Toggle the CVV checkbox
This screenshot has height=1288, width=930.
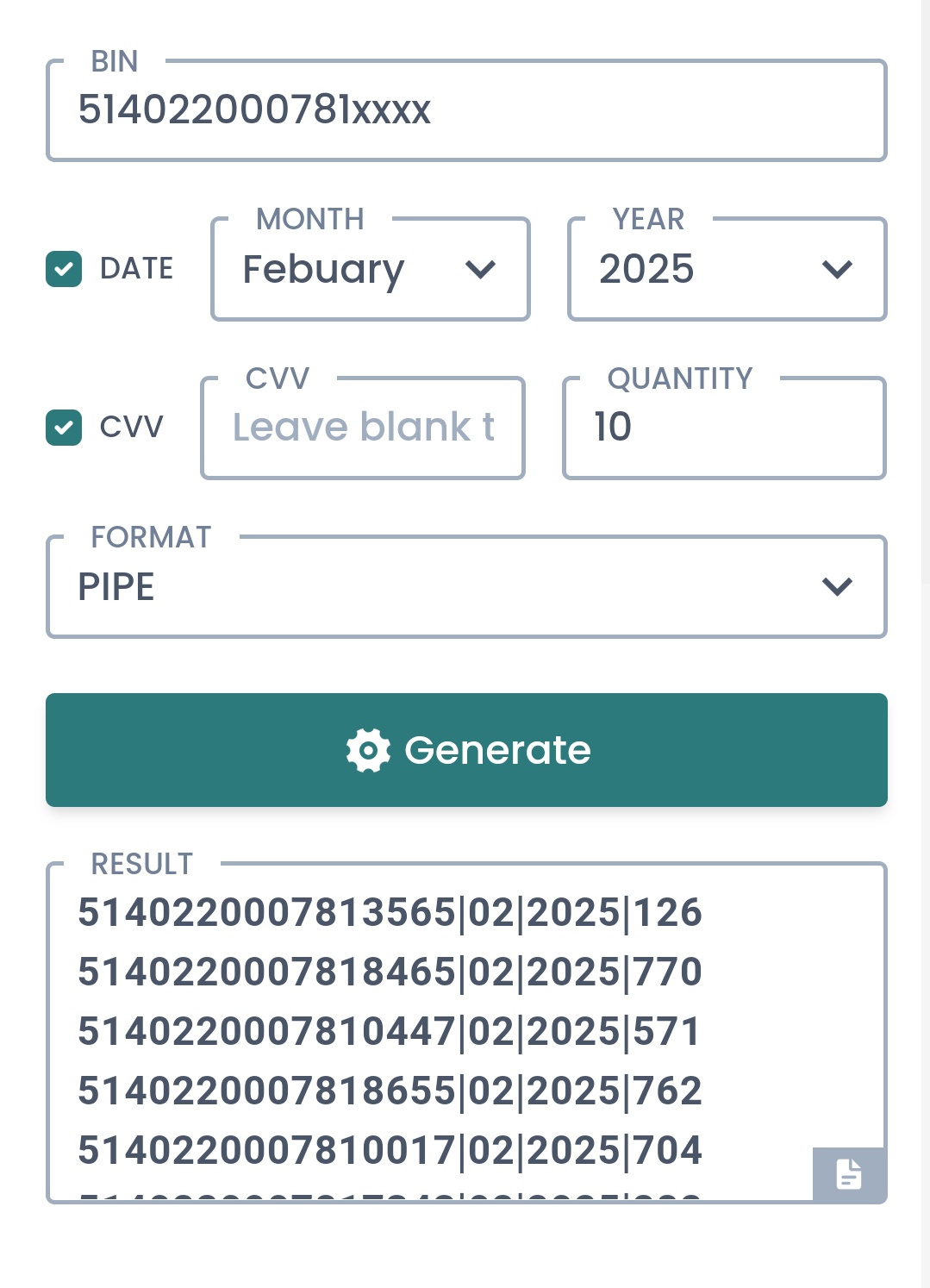point(64,428)
